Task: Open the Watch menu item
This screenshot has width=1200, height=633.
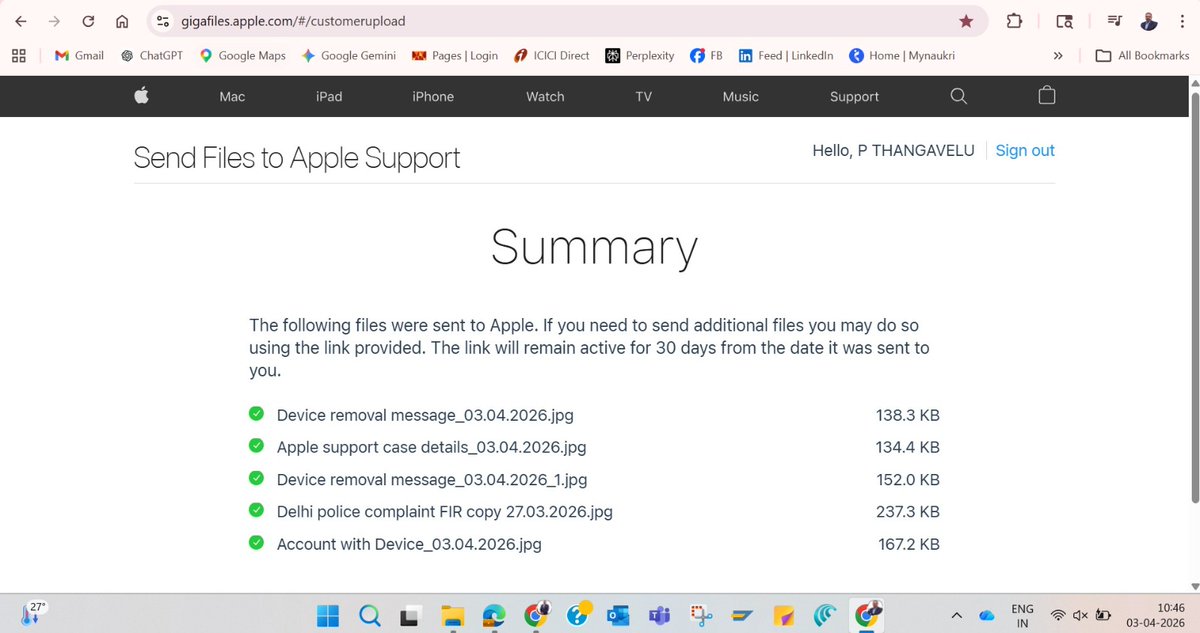Action: (x=545, y=97)
